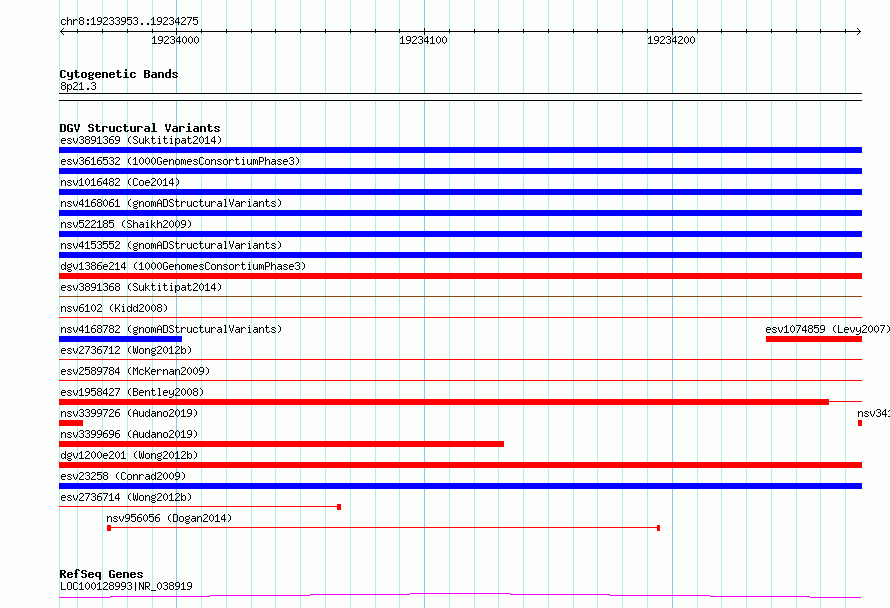Click the chr8:19233953..19234275 coordinate label
890x608 pixels.
point(129,21)
